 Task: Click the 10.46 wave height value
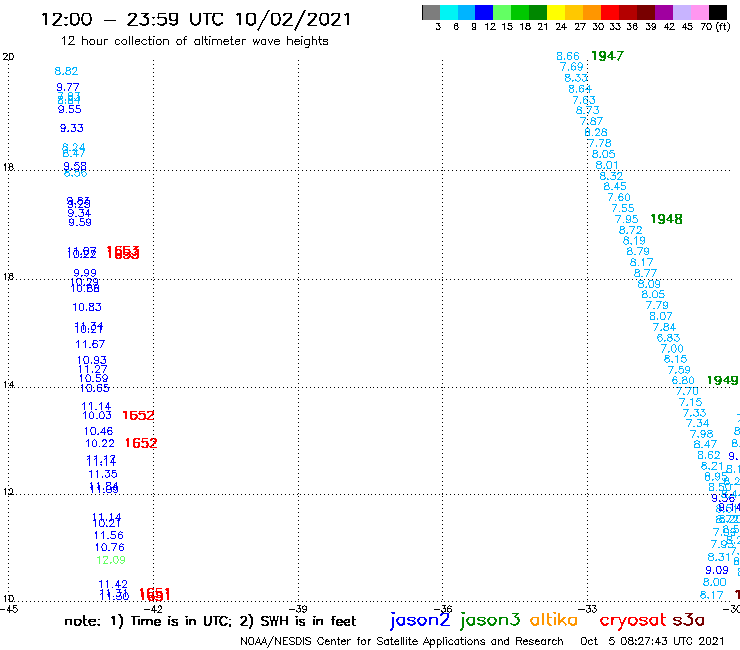click(x=99, y=431)
